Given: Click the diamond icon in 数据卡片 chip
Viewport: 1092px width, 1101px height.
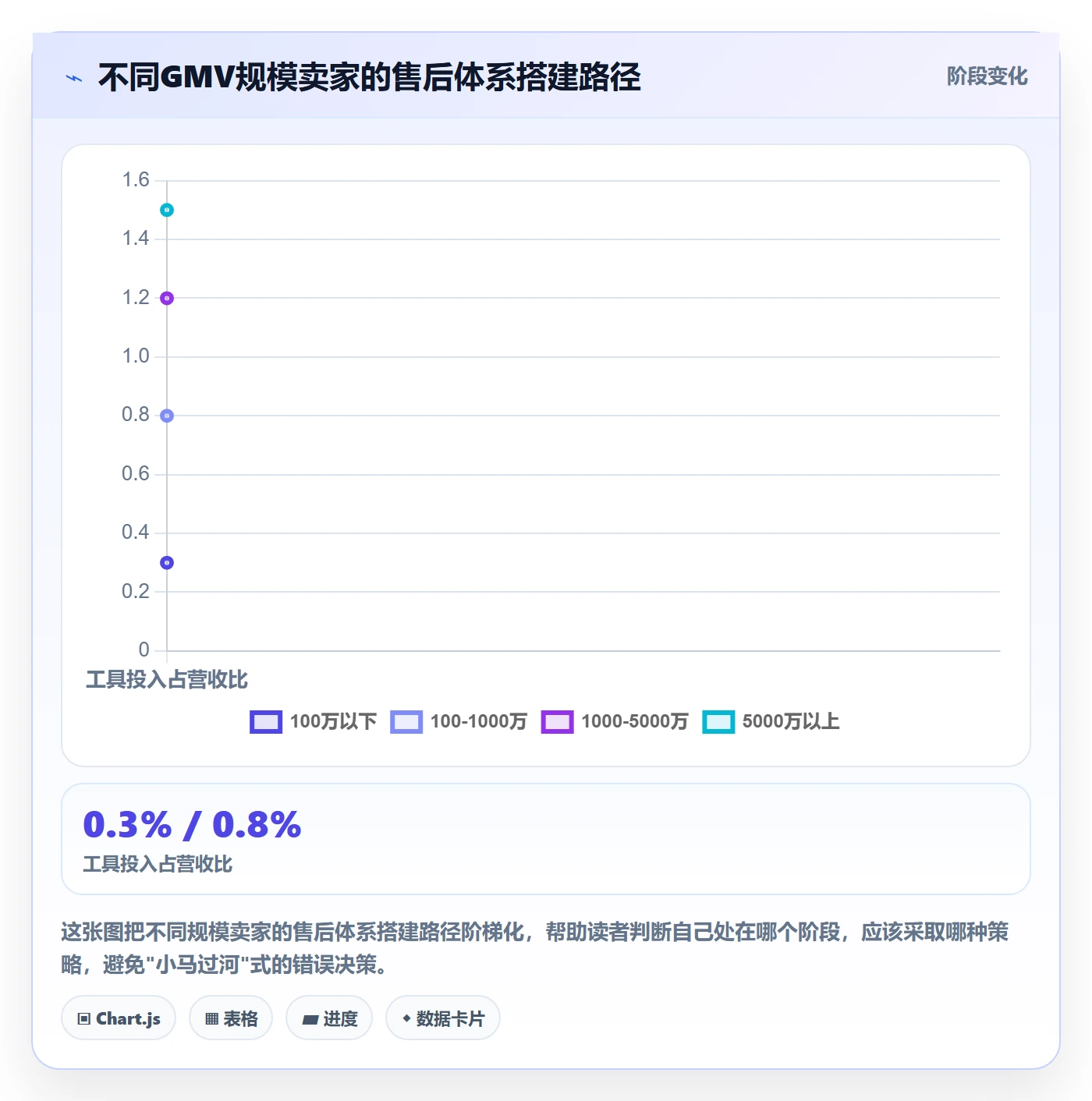Looking at the screenshot, I should (x=406, y=1018).
